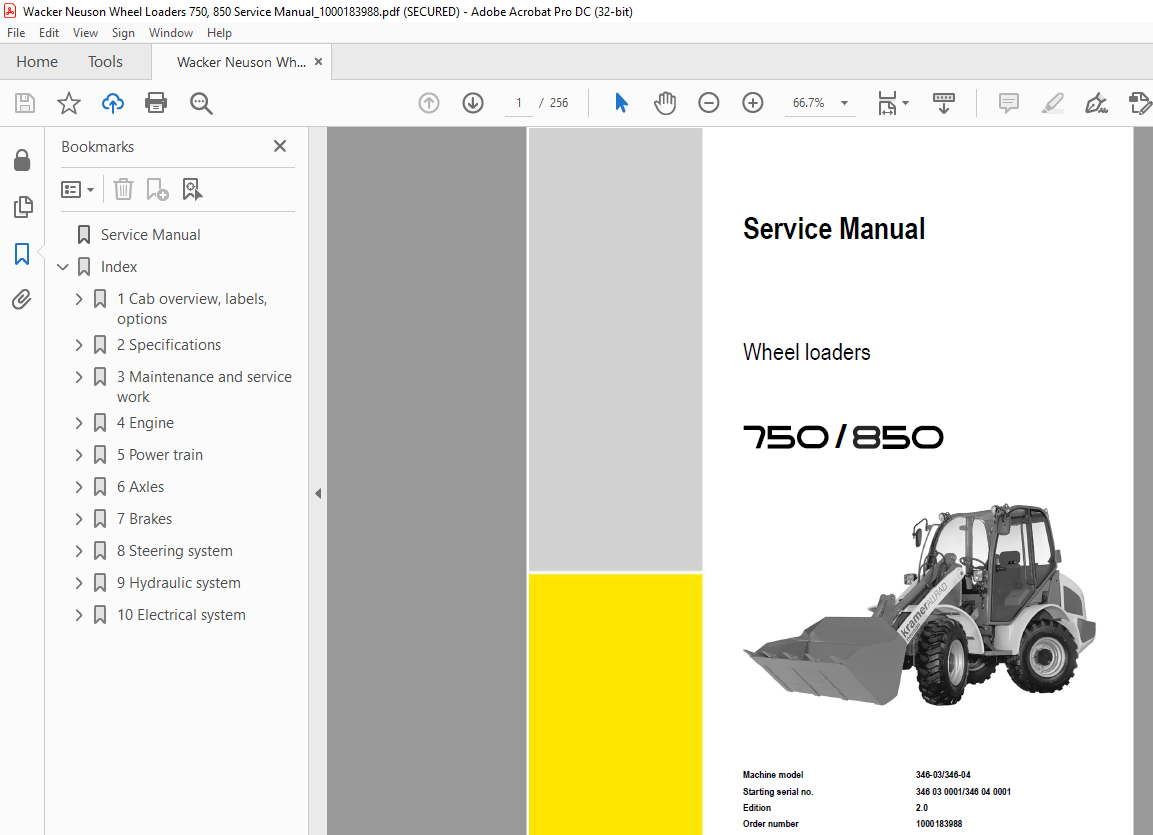The image size is (1153, 835).
Task: Select the Highlight text pen tool
Action: [x=1053, y=103]
